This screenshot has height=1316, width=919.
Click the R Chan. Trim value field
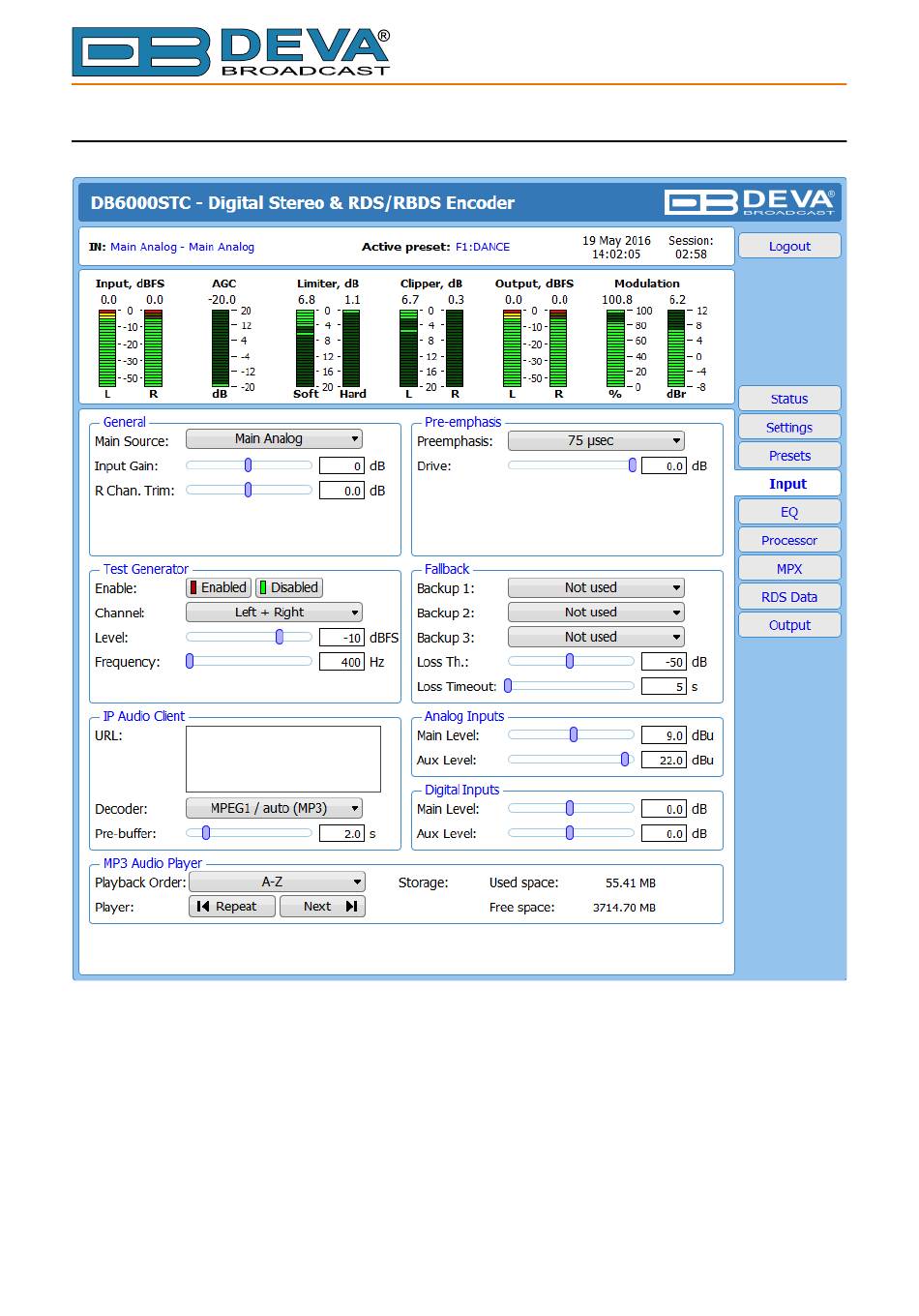(x=341, y=492)
